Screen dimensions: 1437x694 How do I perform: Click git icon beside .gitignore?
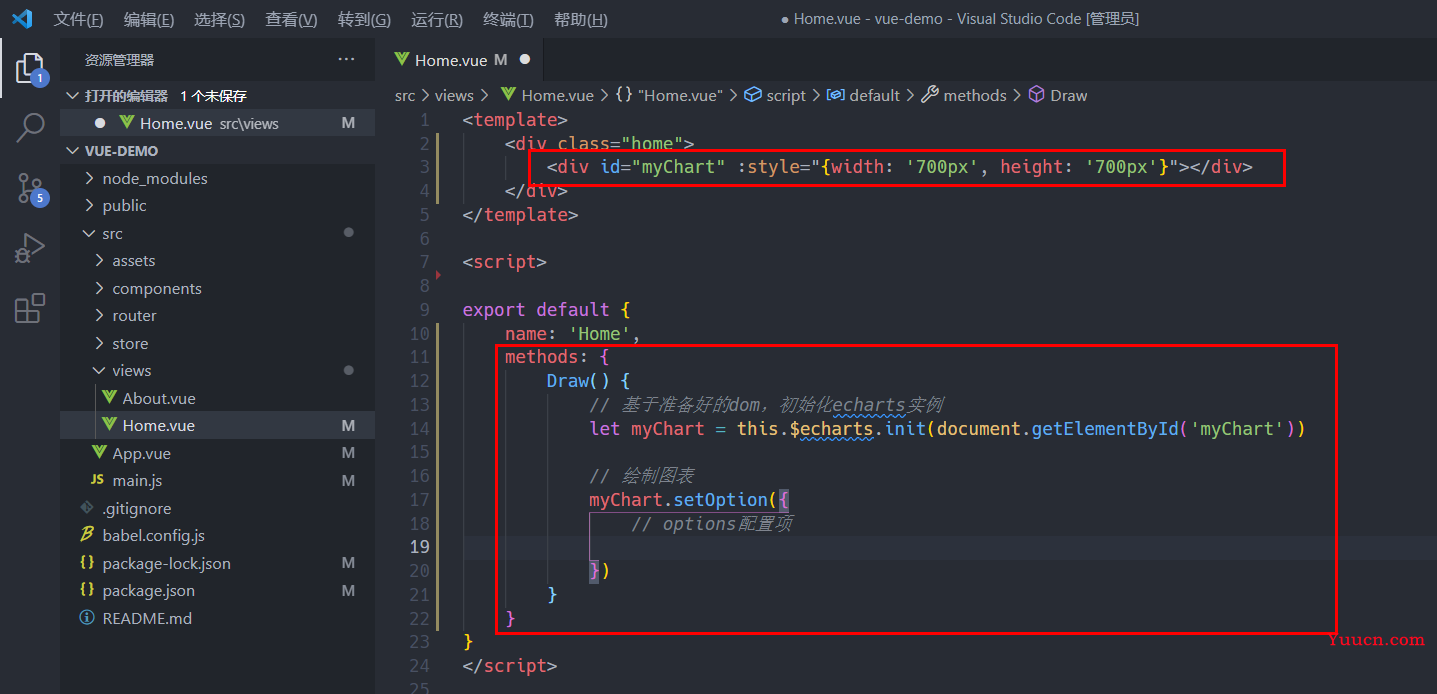[x=87, y=508]
